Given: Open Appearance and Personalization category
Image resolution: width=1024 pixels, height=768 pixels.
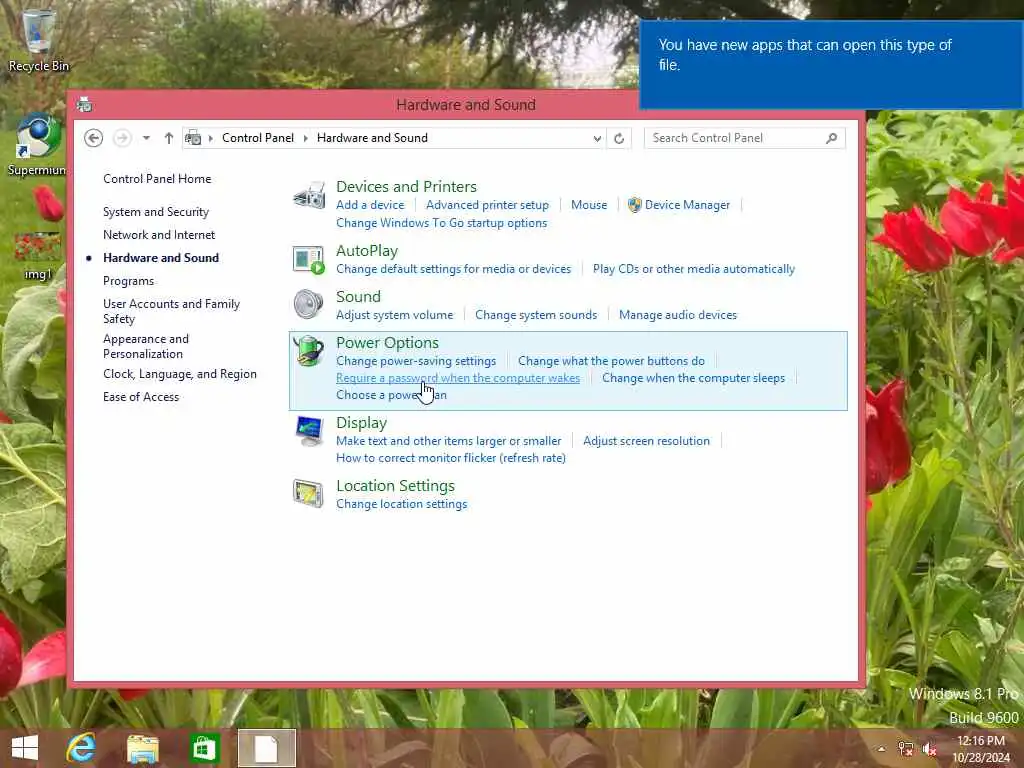Looking at the screenshot, I should pos(146,346).
